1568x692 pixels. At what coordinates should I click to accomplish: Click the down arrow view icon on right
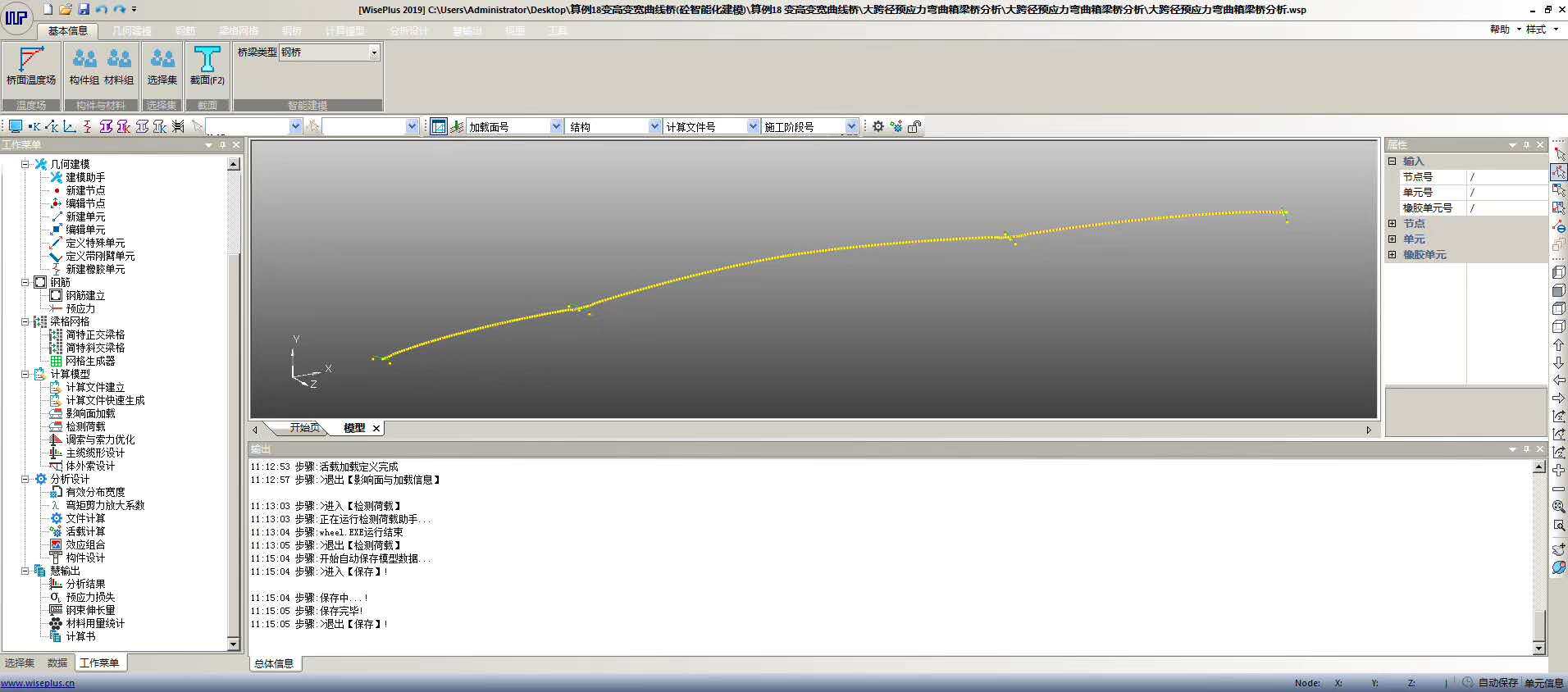click(x=1559, y=363)
